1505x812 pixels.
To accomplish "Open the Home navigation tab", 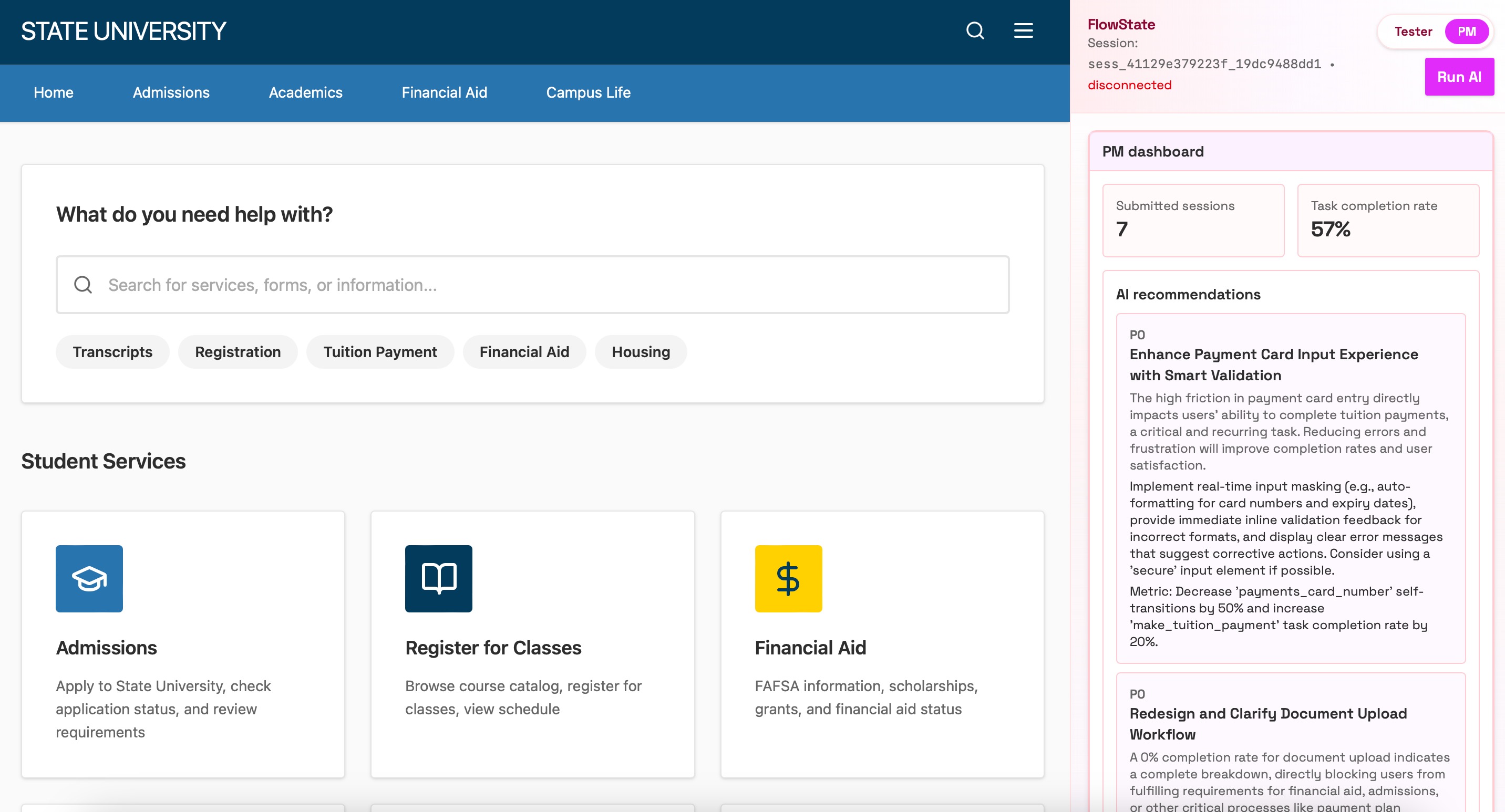I will (53, 92).
